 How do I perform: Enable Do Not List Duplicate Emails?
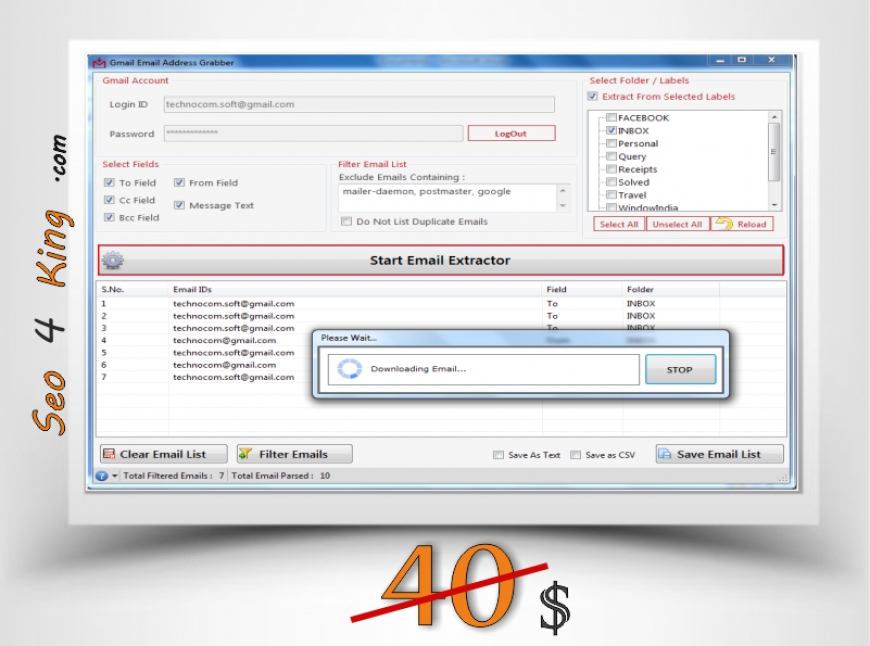(347, 221)
